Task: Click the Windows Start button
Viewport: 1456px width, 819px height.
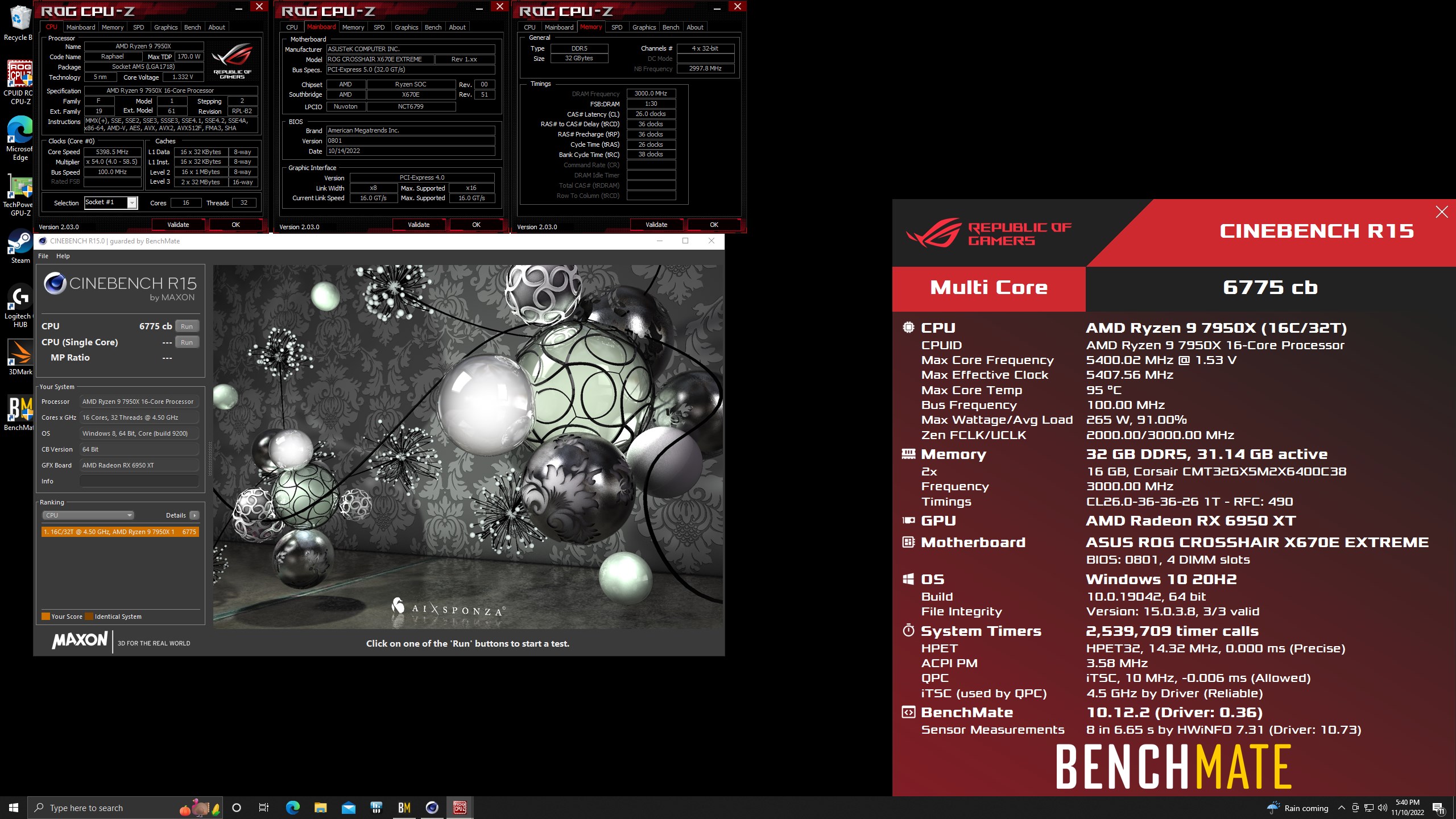Action: click(14, 808)
